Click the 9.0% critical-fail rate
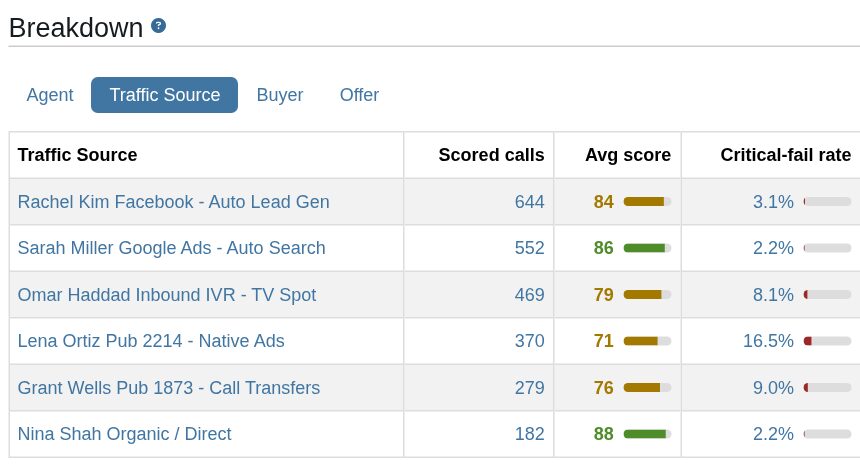The height and width of the screenshot is (467, 860). click(x=773, y=388)
